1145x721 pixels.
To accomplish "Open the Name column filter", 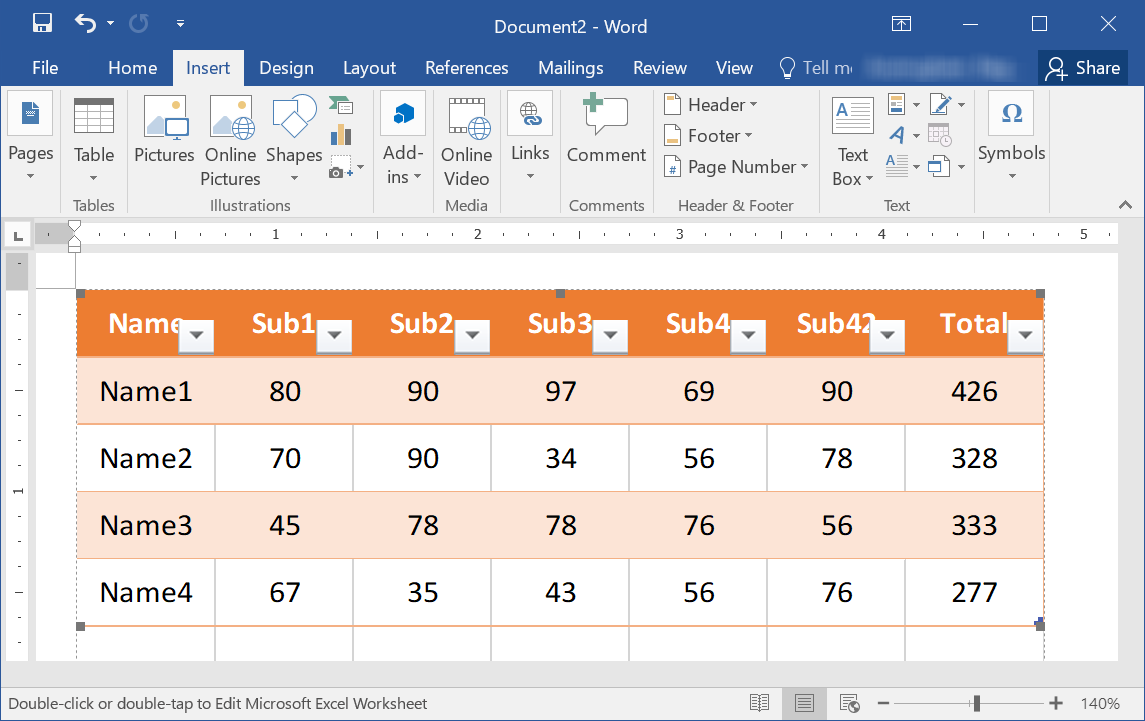I will [x=196, y=337].
